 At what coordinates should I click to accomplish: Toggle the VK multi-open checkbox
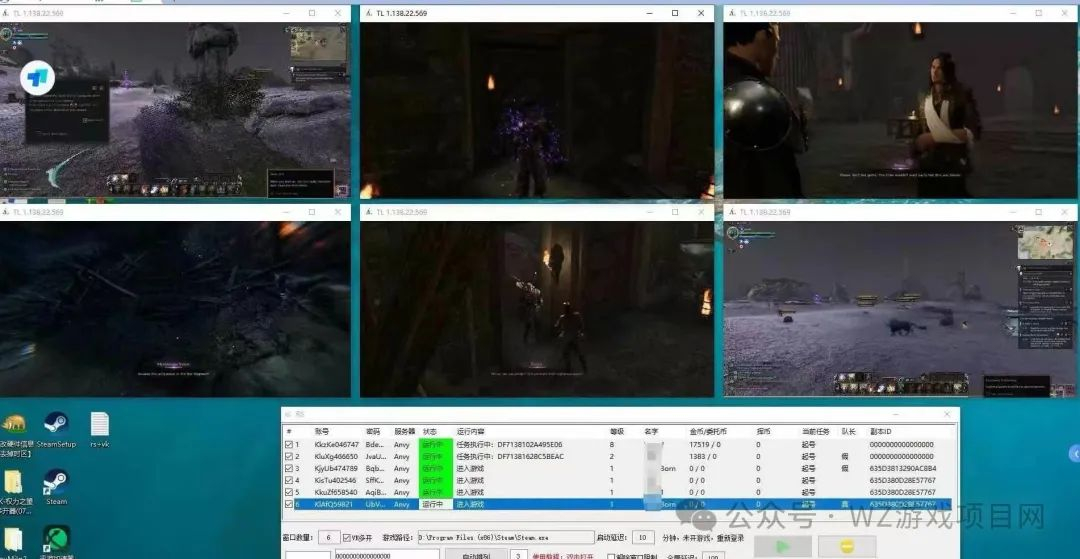(x=347, y=537)
